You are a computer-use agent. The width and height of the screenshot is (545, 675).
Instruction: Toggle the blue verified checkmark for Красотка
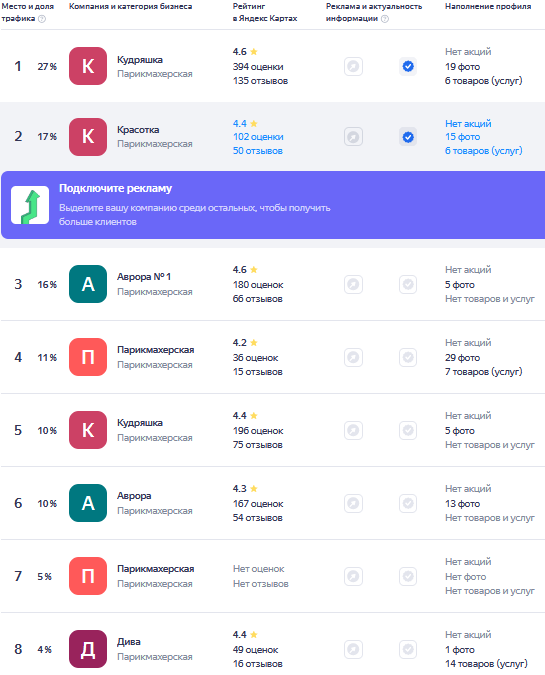pyautogui.click(x=408, y=137)
